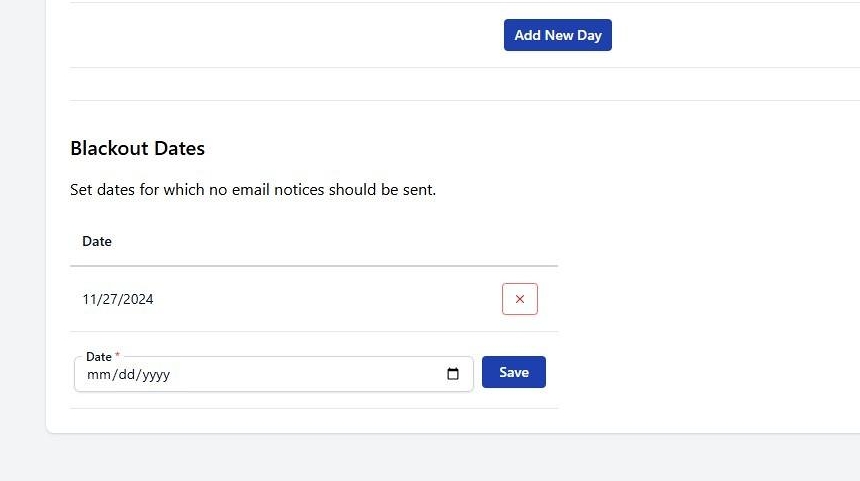The width and height of the screenshot is (860, 481).
Task: Focus the blackout Date input field
Action: coord(300,375)
